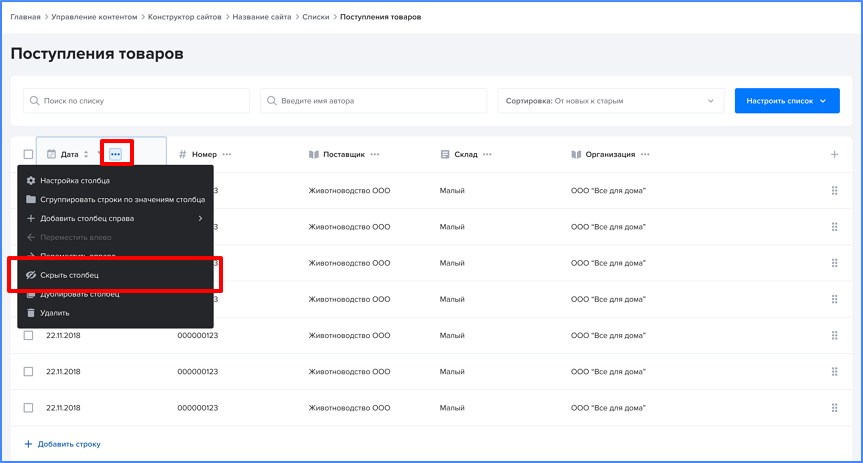This screenshot has width=863, height=463.
Task: Click the Дата column header label
Action: 69,155
